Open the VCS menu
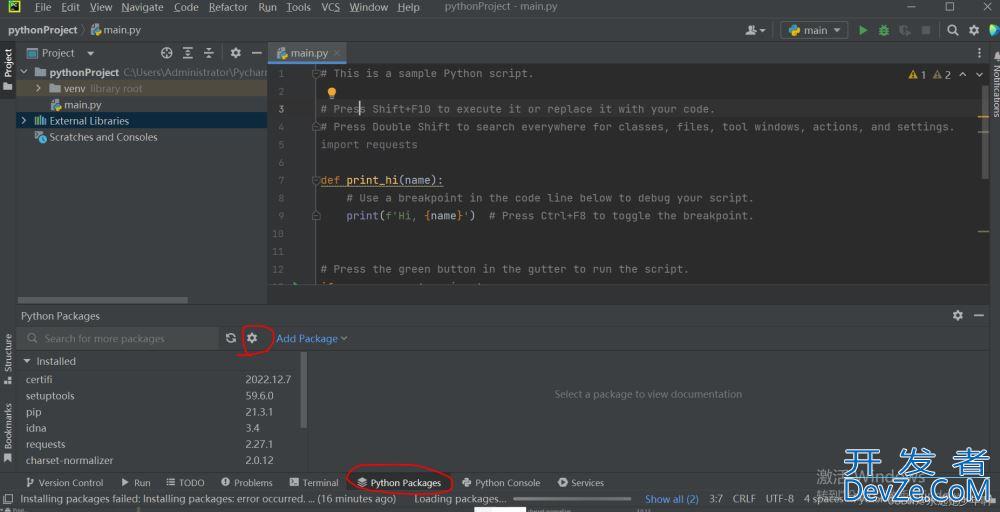 [x=330, y=7]
